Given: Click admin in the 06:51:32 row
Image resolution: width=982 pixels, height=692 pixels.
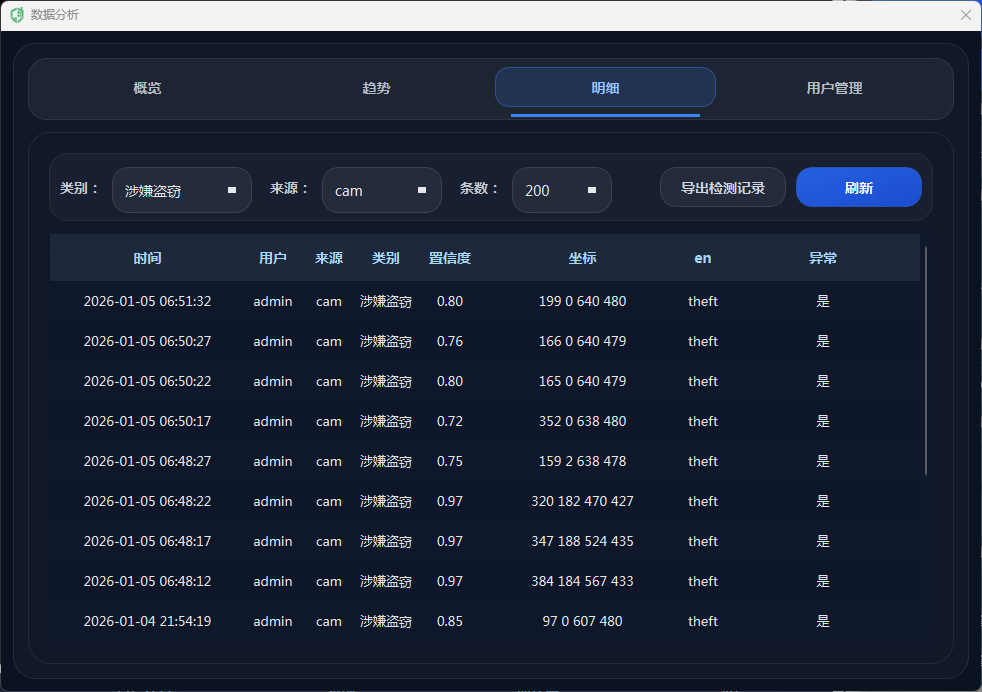Looking at the screenshot, I should pos(272,301).
